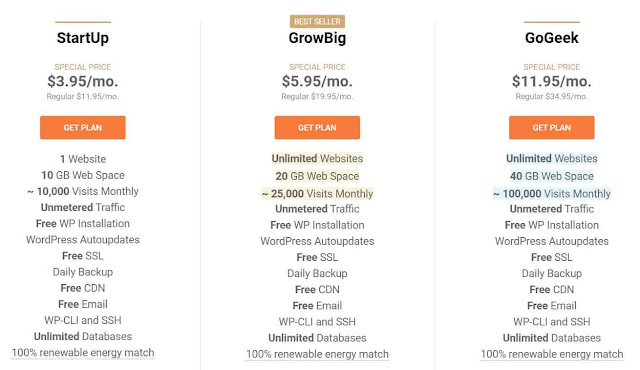
Task: Click StartUp's 100% renewable energy match link
Action: coord(83,353)
